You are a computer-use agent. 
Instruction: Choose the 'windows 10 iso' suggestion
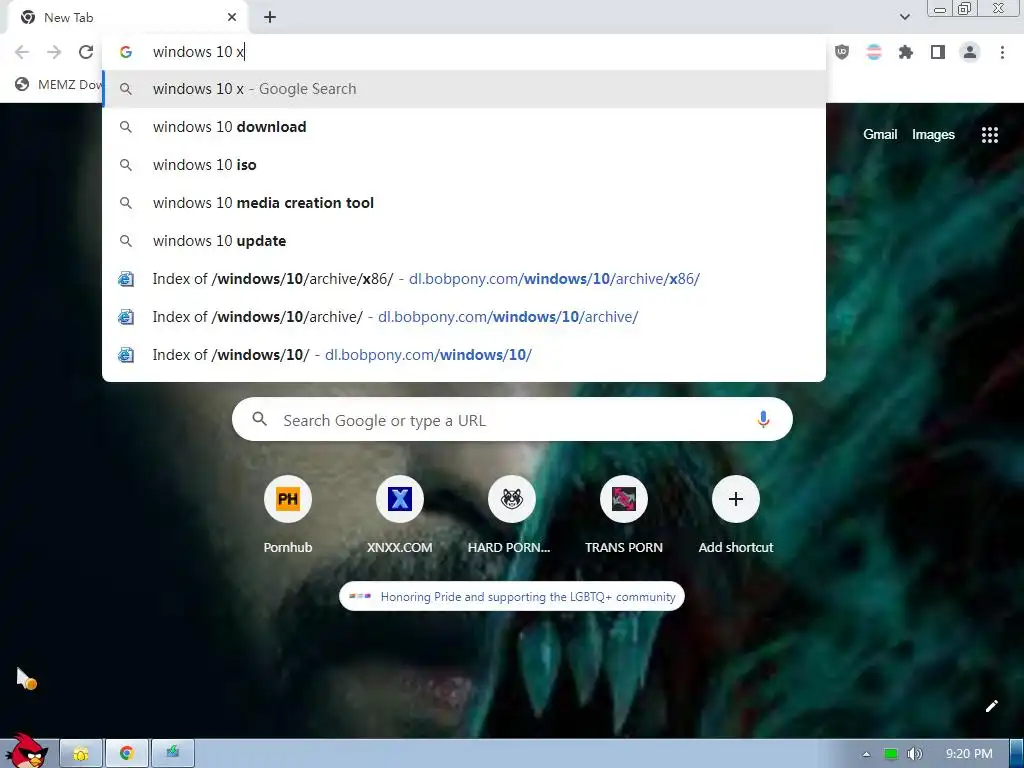pos(464,165)
